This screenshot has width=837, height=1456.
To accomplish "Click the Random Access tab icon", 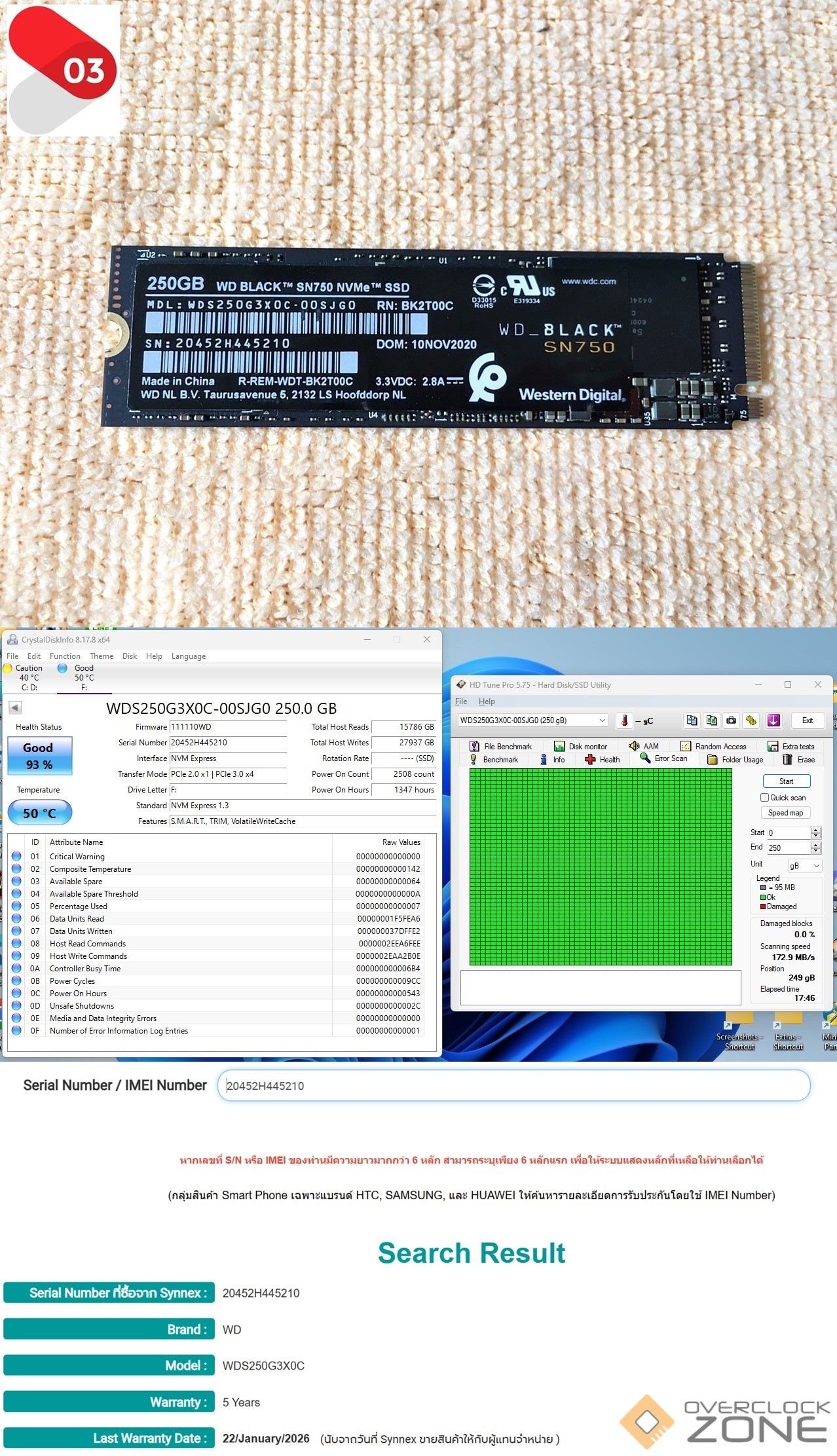I will (686, 746).
